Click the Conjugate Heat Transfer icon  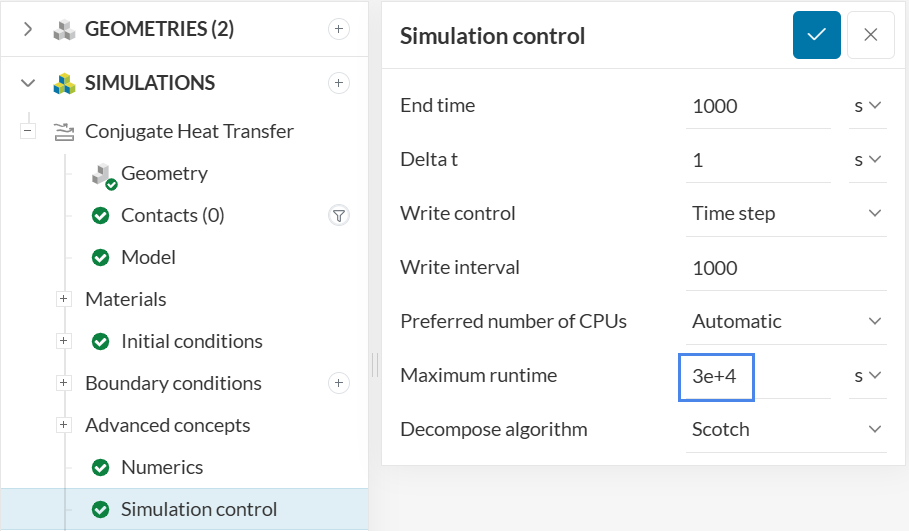tap(64, 131)
